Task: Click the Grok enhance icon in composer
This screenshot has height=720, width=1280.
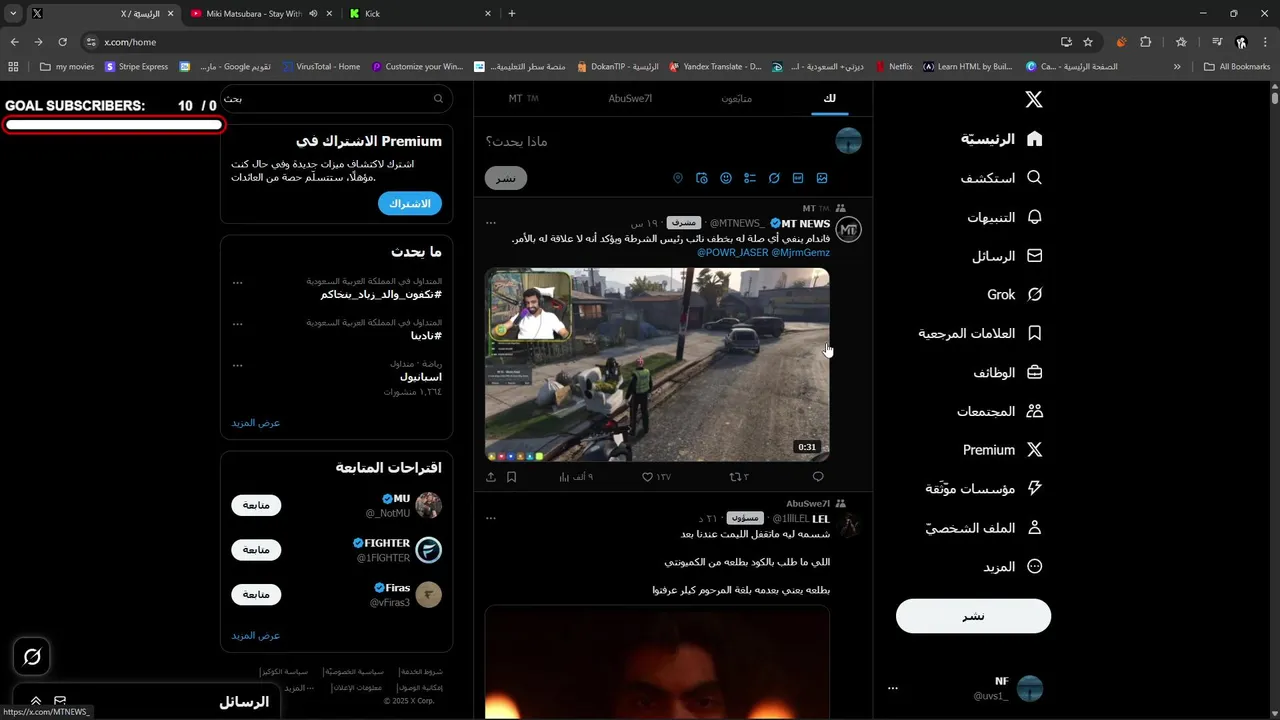Action: pyautogui.click(x=774, y=178)
